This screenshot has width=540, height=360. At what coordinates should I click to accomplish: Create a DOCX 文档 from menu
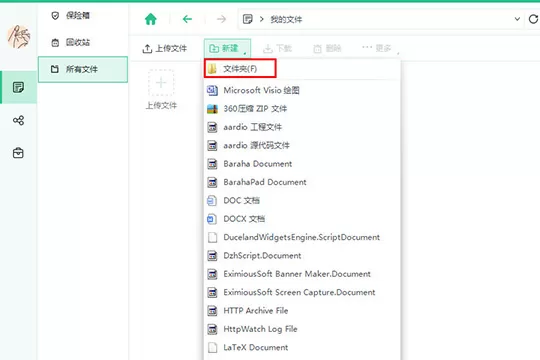tap(302, 219)
